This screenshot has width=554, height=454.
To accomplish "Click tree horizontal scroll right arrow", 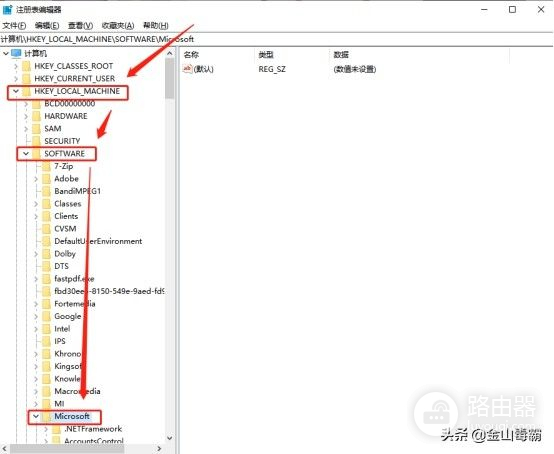I will tap(159, 449).
